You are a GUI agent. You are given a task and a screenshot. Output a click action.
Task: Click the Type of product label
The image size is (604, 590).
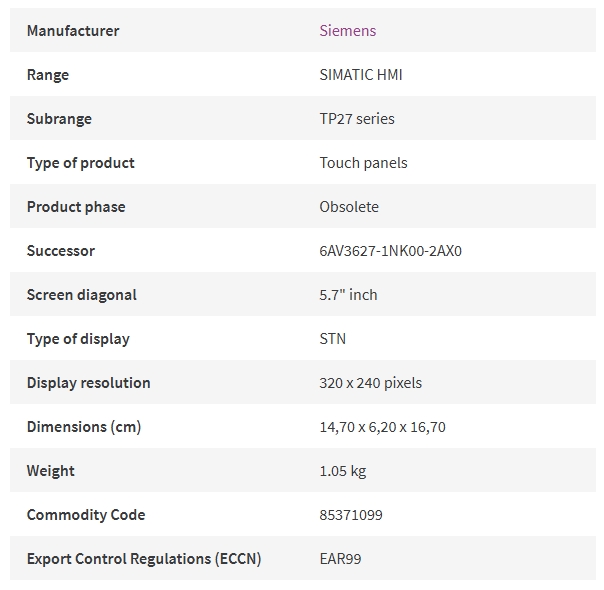pos(81,163)
